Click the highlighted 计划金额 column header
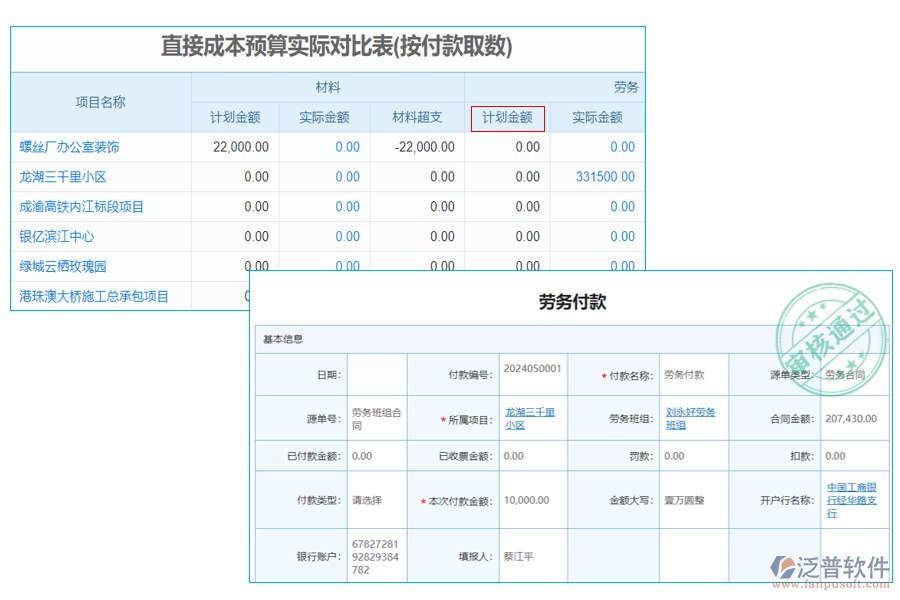The height and width of the screenshot is (600, 900). point(509,117)
